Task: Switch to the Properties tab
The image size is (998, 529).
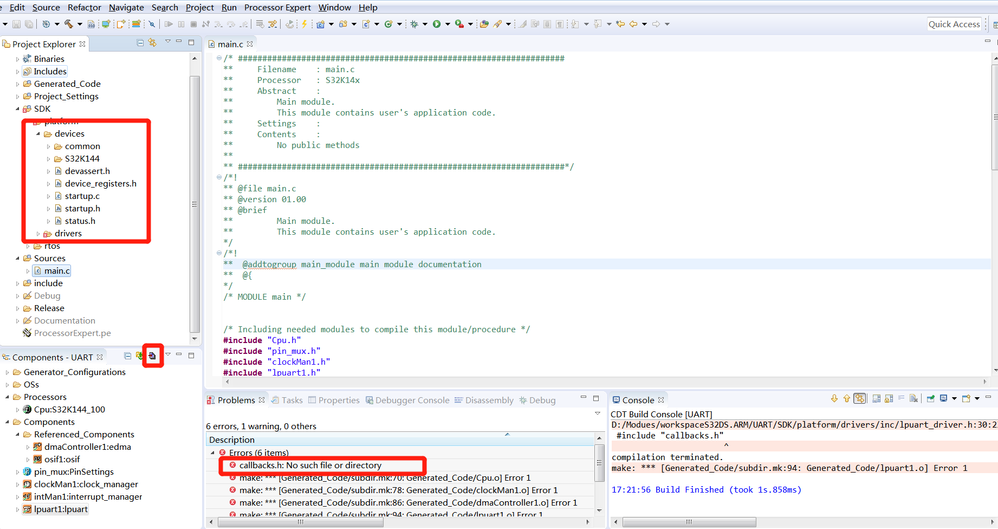Action: [x=334, y=400]
